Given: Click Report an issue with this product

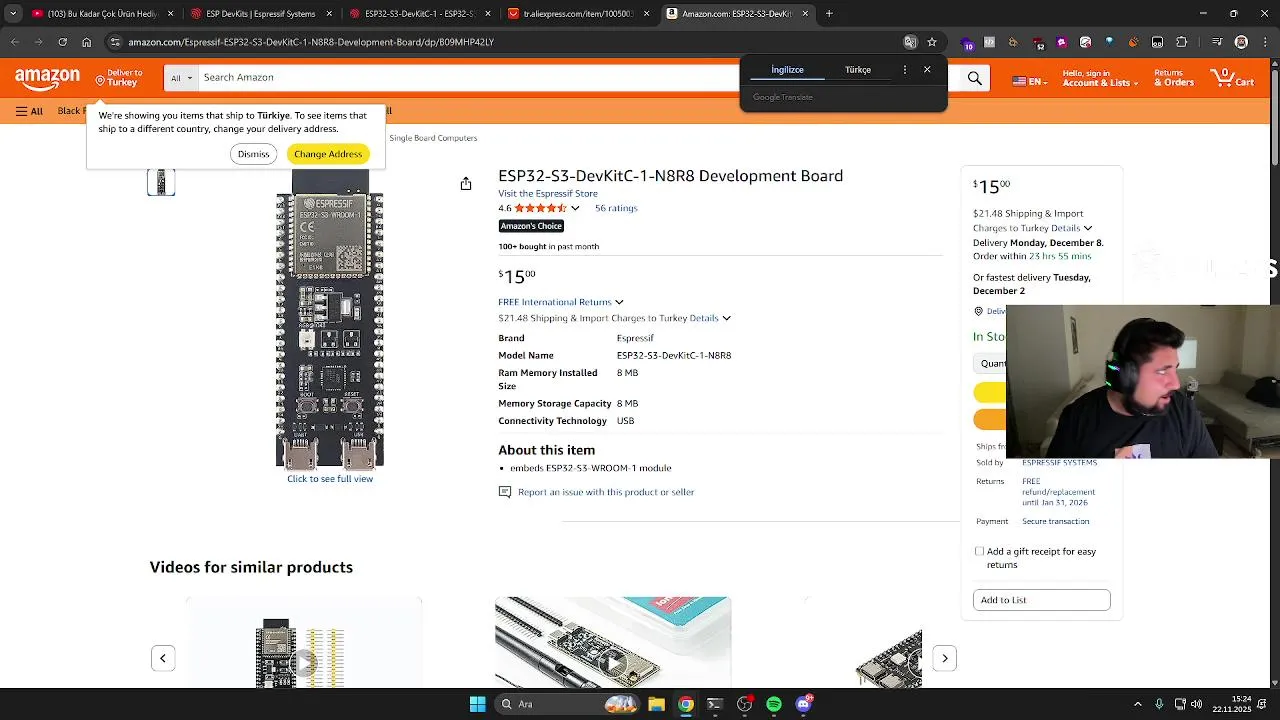Looking at the screenshot, I should coord(606,492).
